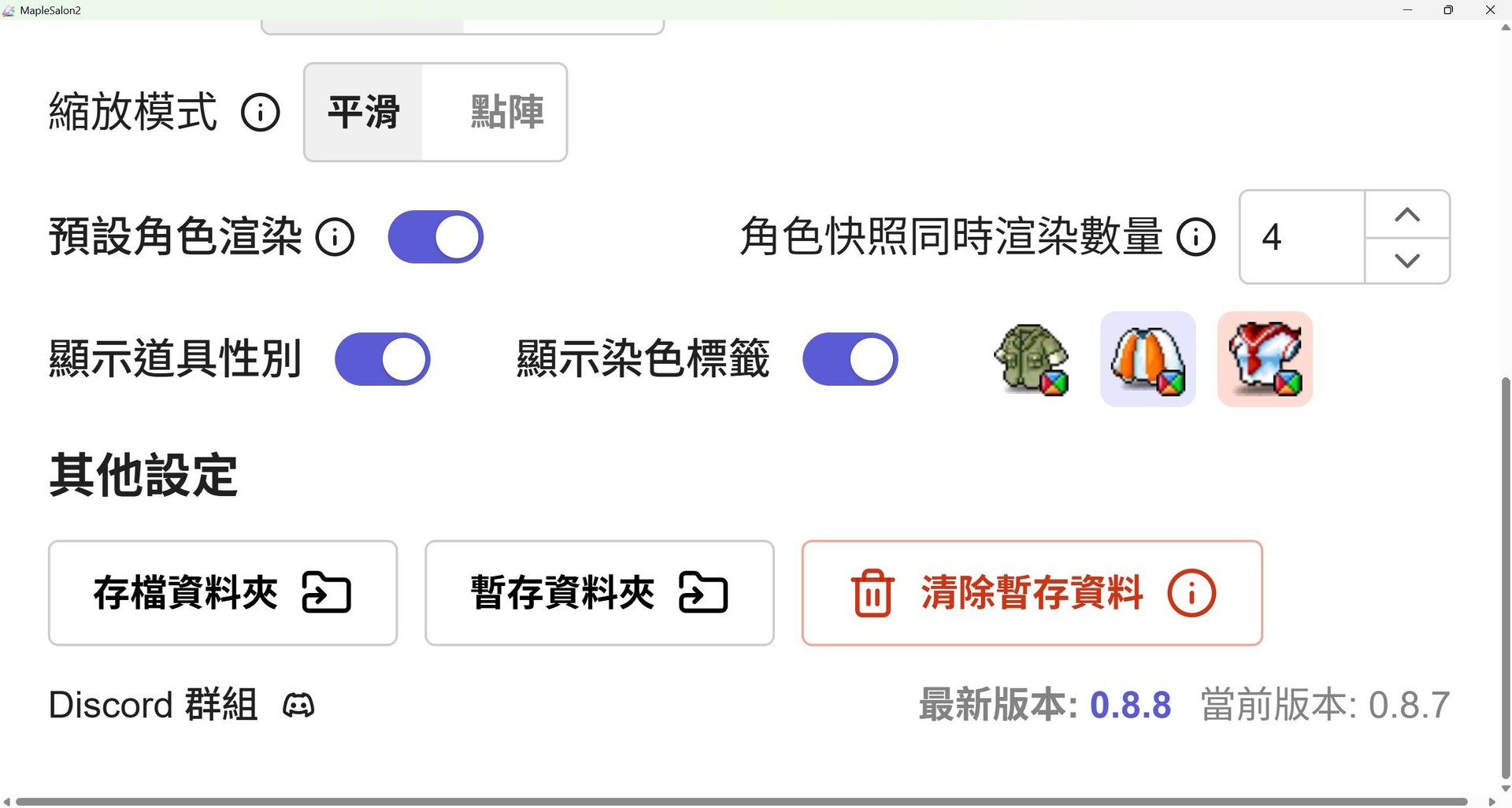
Task: Toggle the 預設角色渲染 switch
Action: tap(435, 236)
